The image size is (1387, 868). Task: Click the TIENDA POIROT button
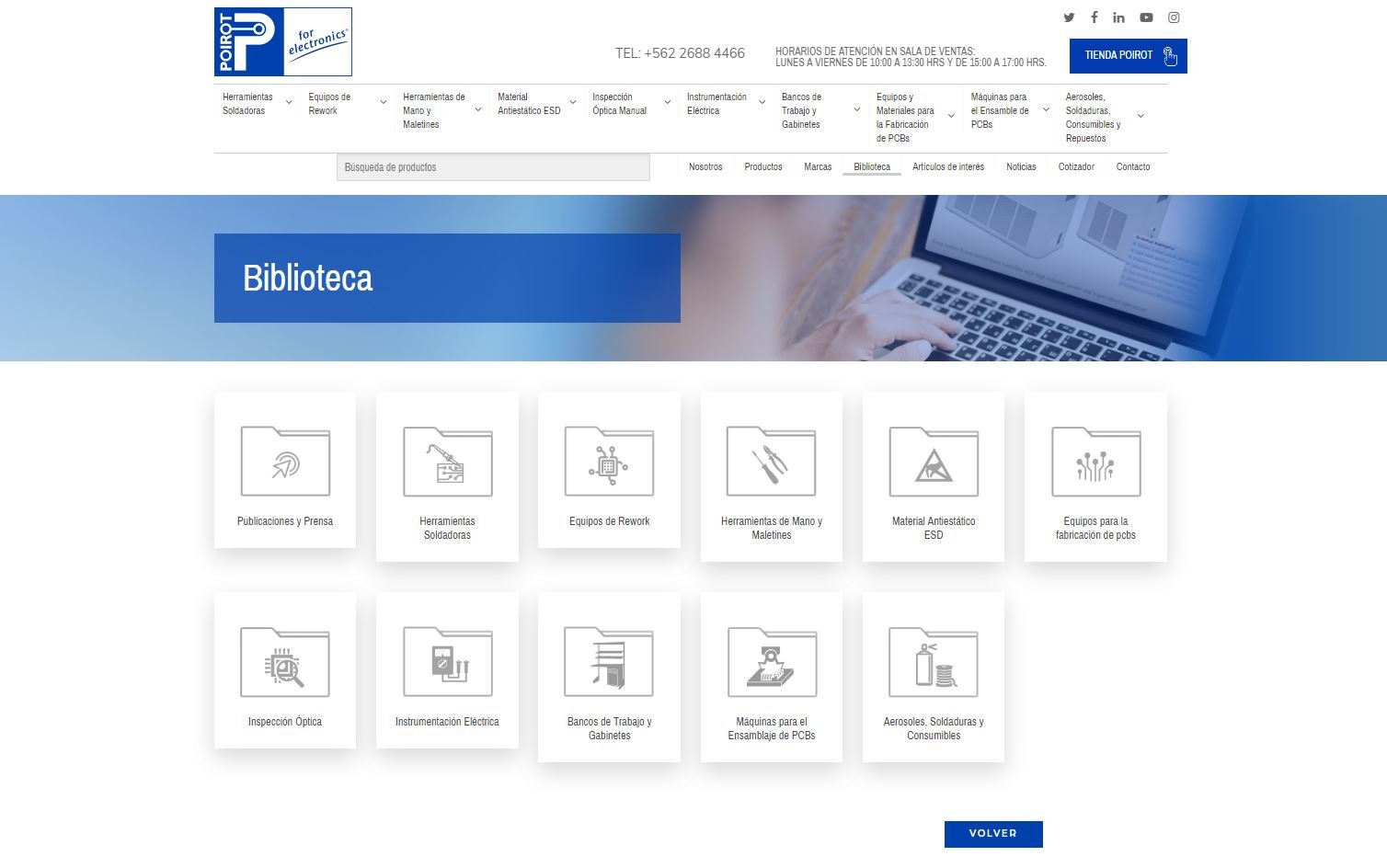1129,56
